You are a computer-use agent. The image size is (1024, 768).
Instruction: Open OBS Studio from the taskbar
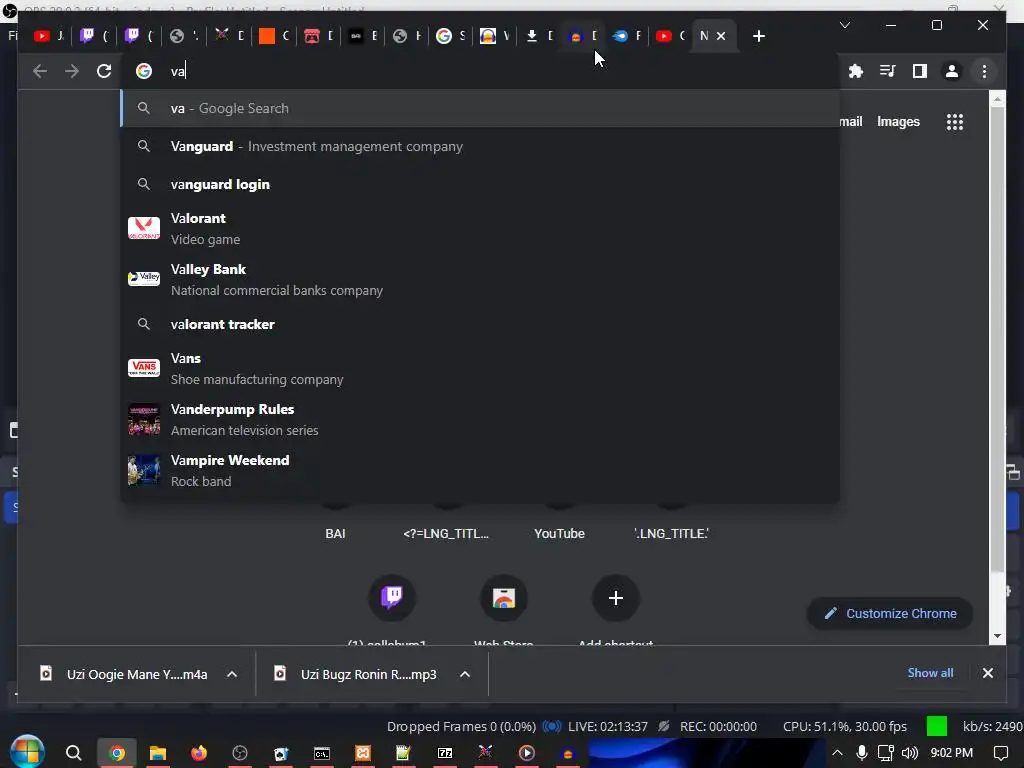(240, 753)
